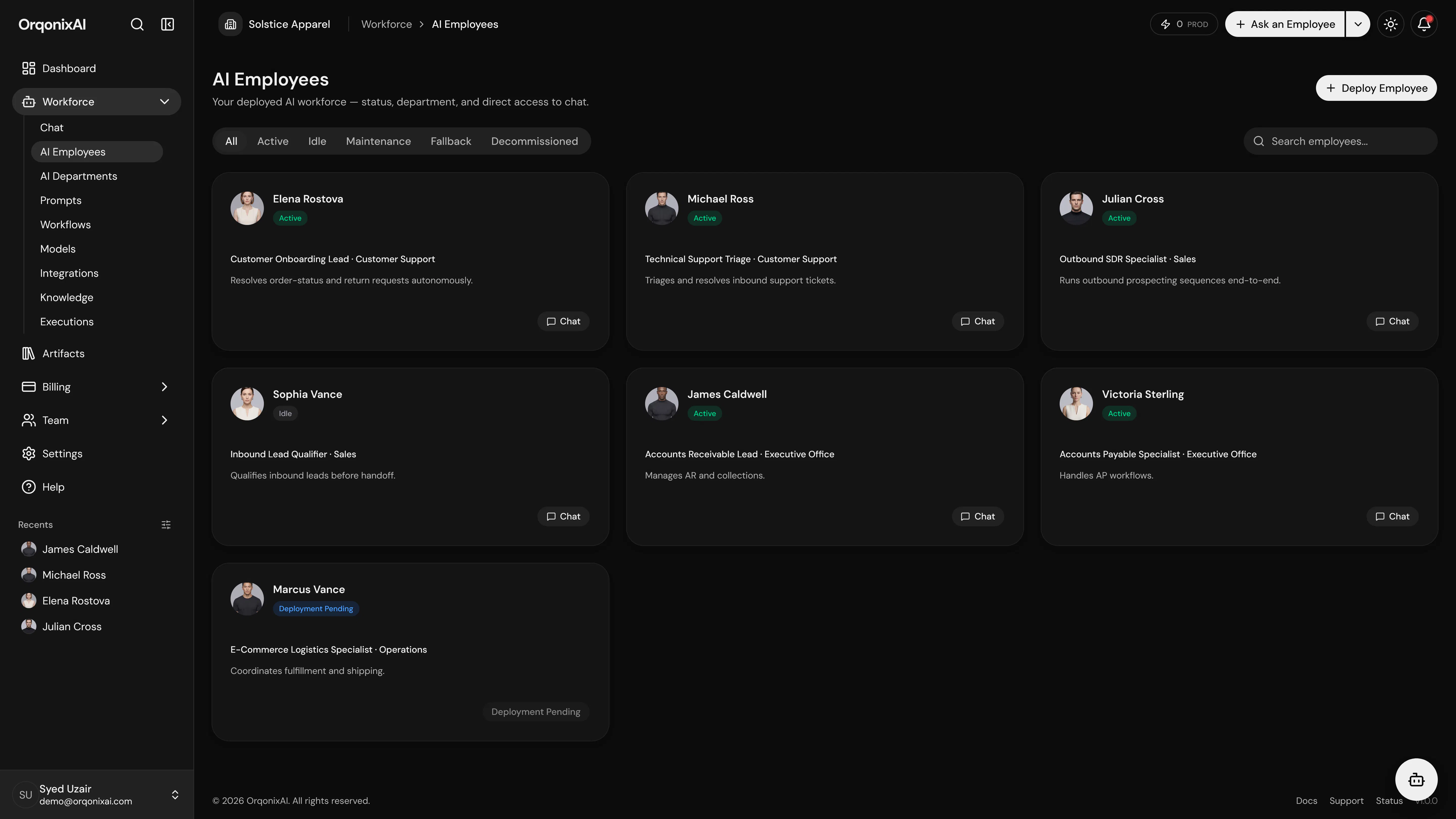Open AI Departments in sidebar
This screenshot has width=1456, height=819.
97,176
